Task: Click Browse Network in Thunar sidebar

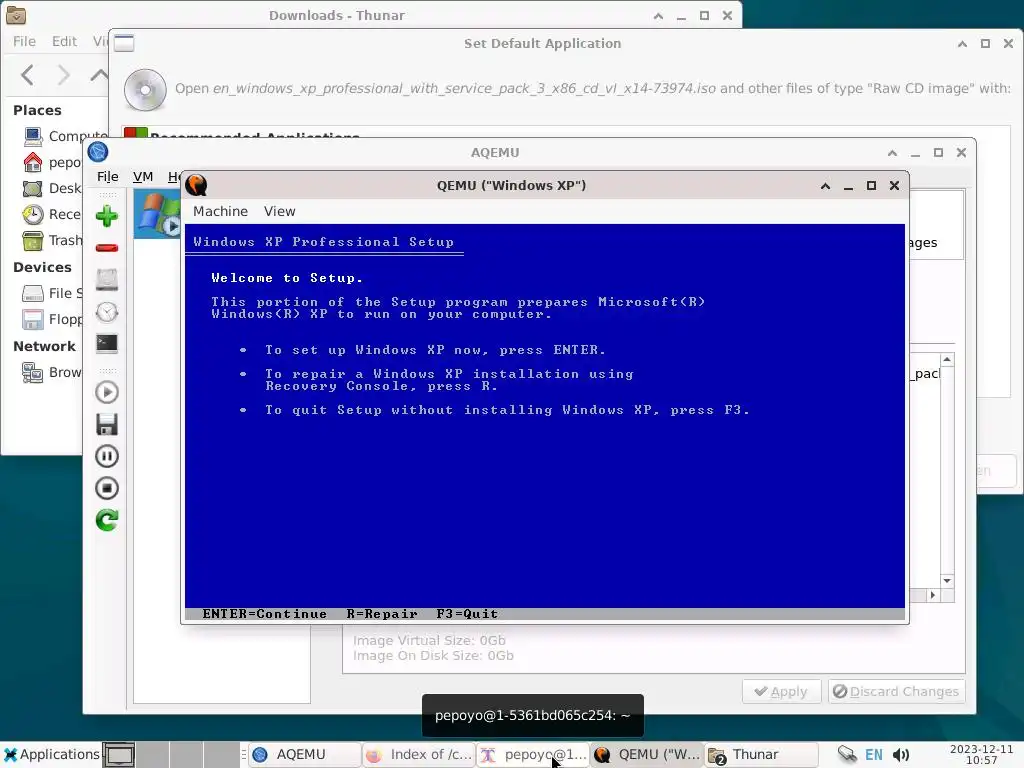Action: 52,372
